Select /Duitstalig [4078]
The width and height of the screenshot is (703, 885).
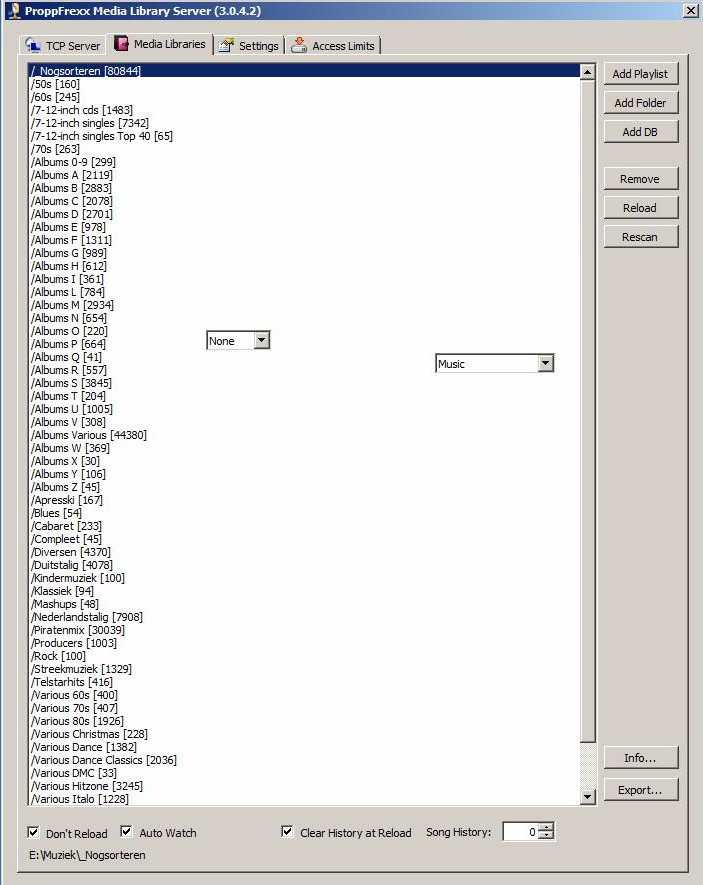(304, 565)
